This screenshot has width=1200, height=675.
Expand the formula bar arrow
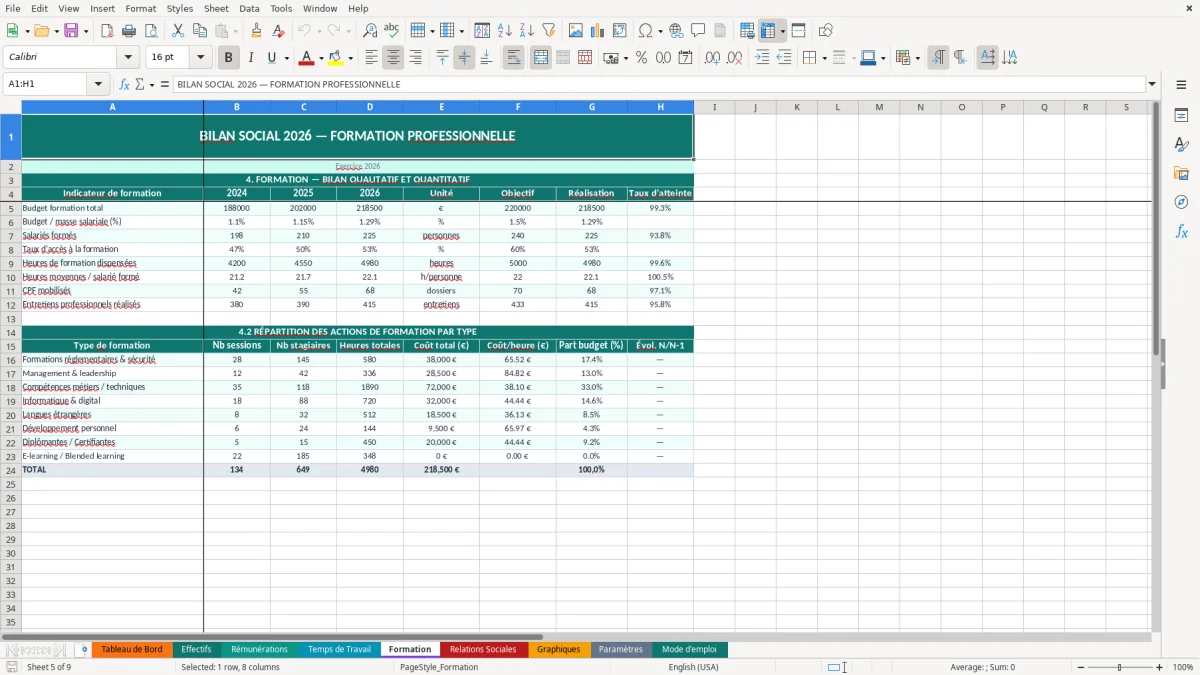click(x=1152, y=84)
